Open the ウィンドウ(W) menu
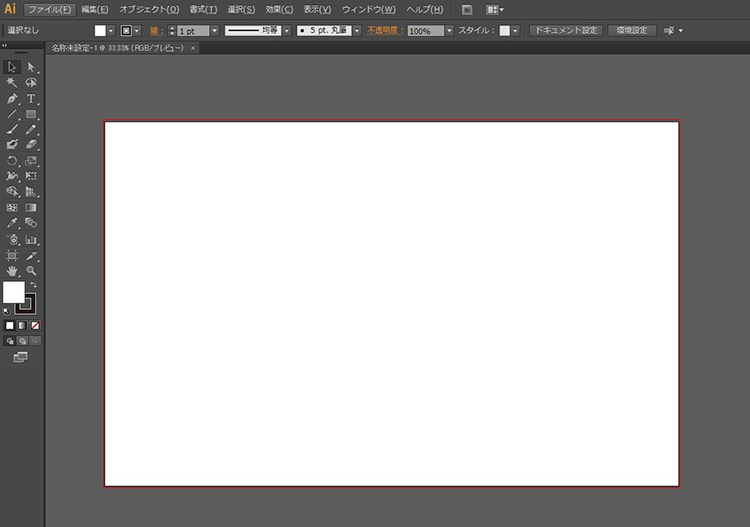 [x=369, y=10]
